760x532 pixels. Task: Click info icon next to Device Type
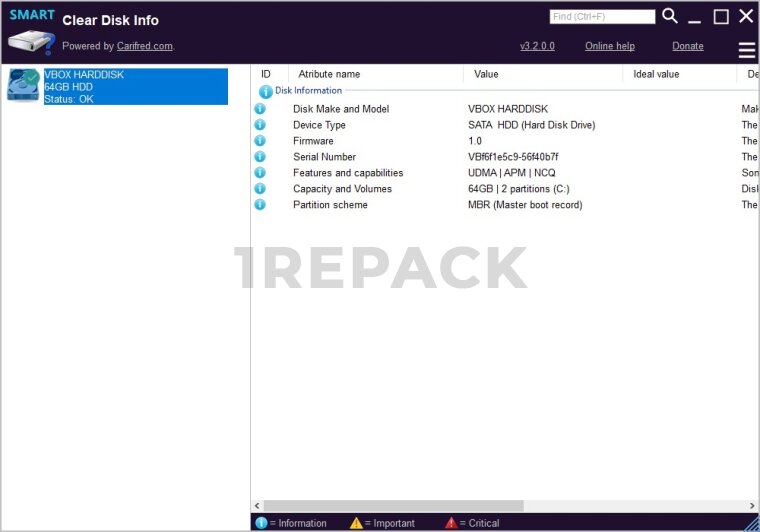pyautogui.click(x=260, y=125)
